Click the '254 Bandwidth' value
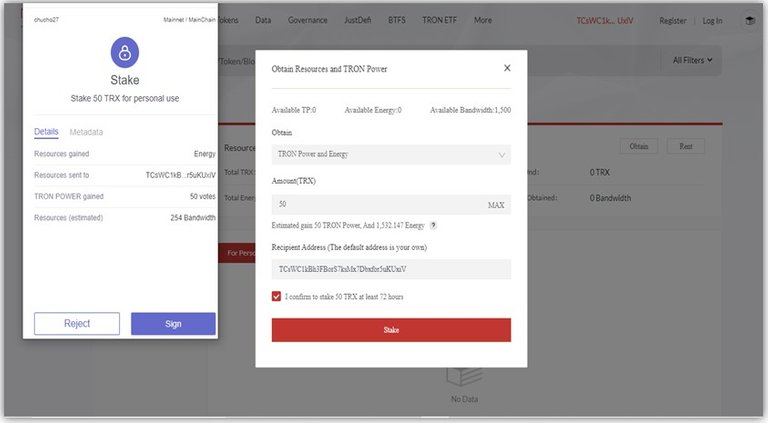 coord(193,217)
